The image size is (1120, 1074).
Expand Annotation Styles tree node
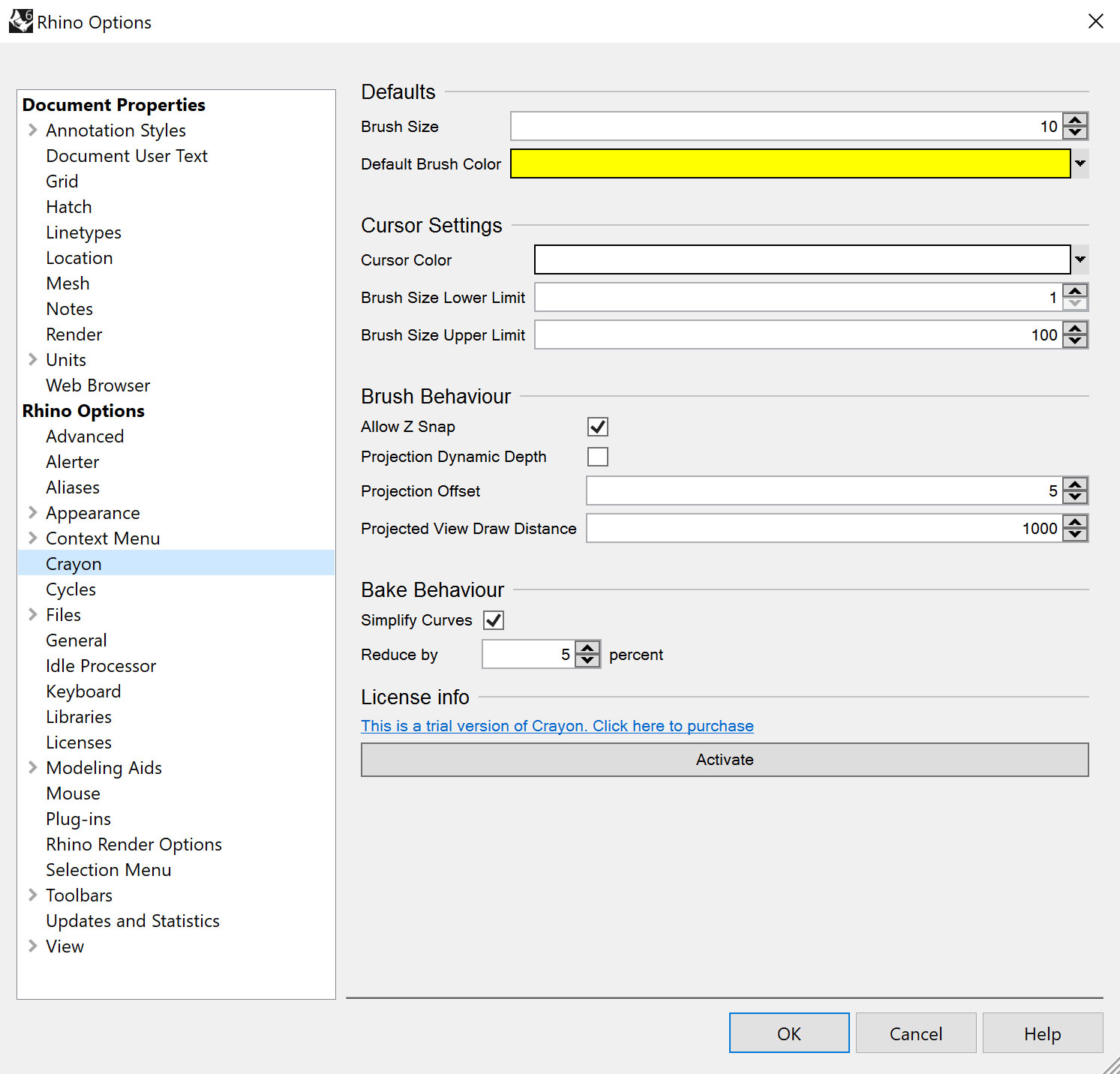(x=32, y=130)
